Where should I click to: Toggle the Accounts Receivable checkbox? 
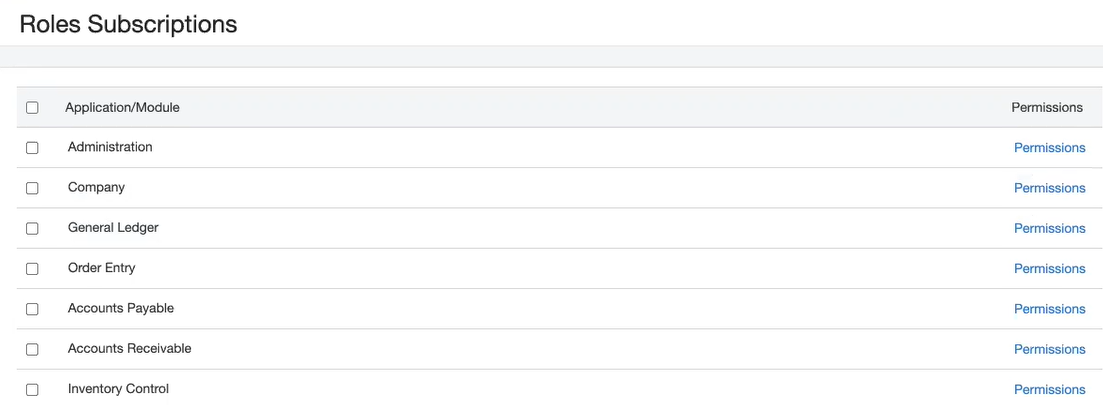coord(32,349)
